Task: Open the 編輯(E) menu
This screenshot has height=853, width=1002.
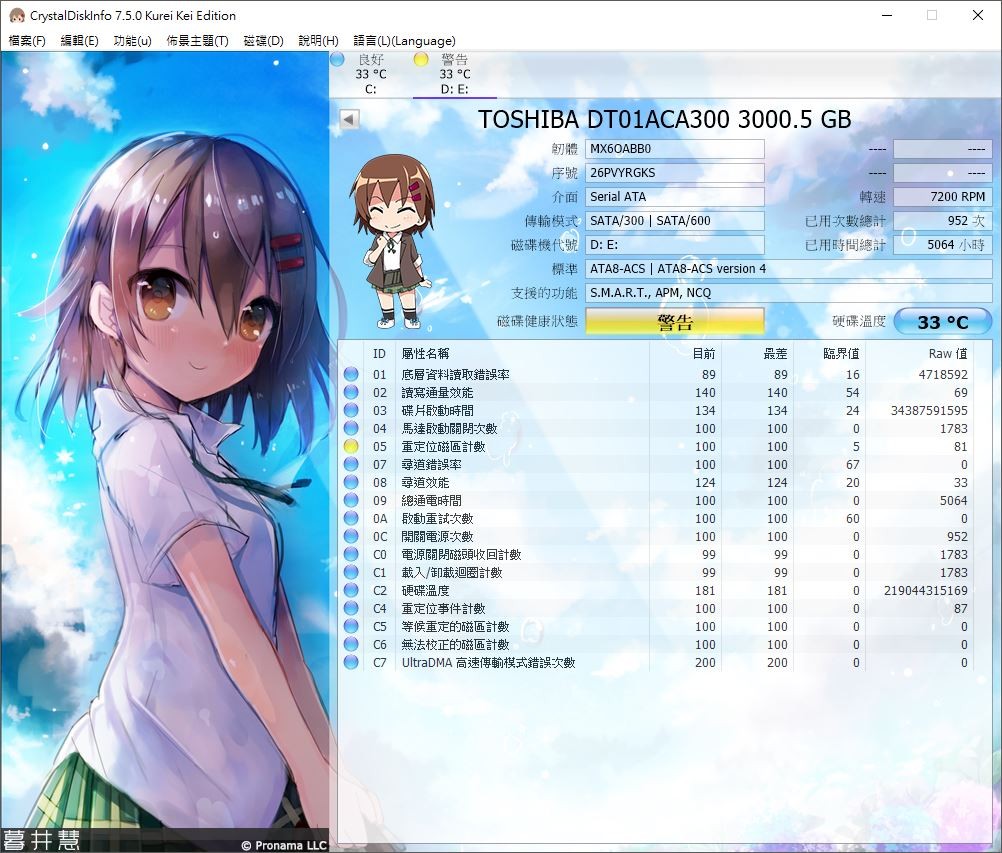Action: 79,41
